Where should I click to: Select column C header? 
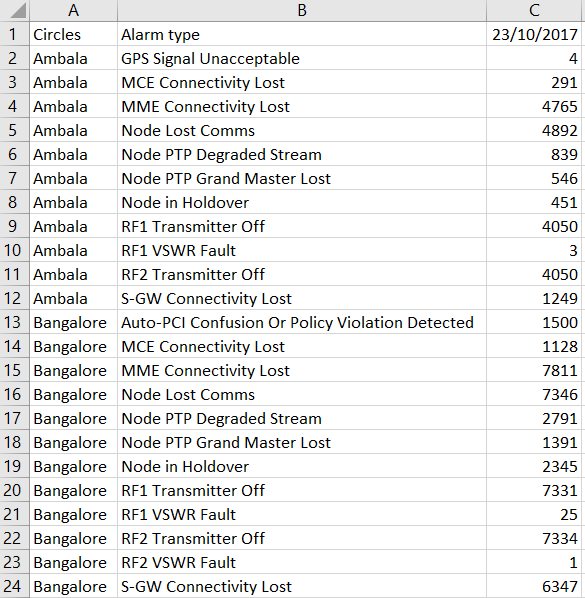(534, 10)
